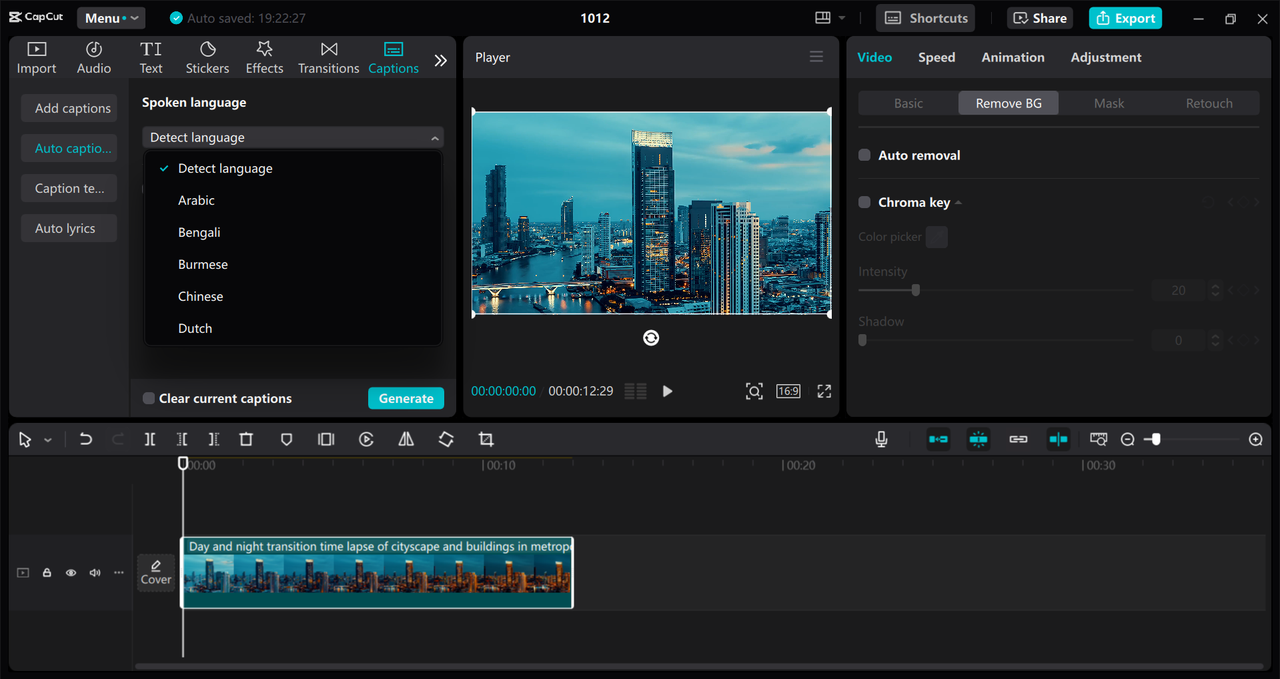The height and width of the screenshot is (679, 1280).
Task: Switch to the Audio tab
Action: (94, 58)
